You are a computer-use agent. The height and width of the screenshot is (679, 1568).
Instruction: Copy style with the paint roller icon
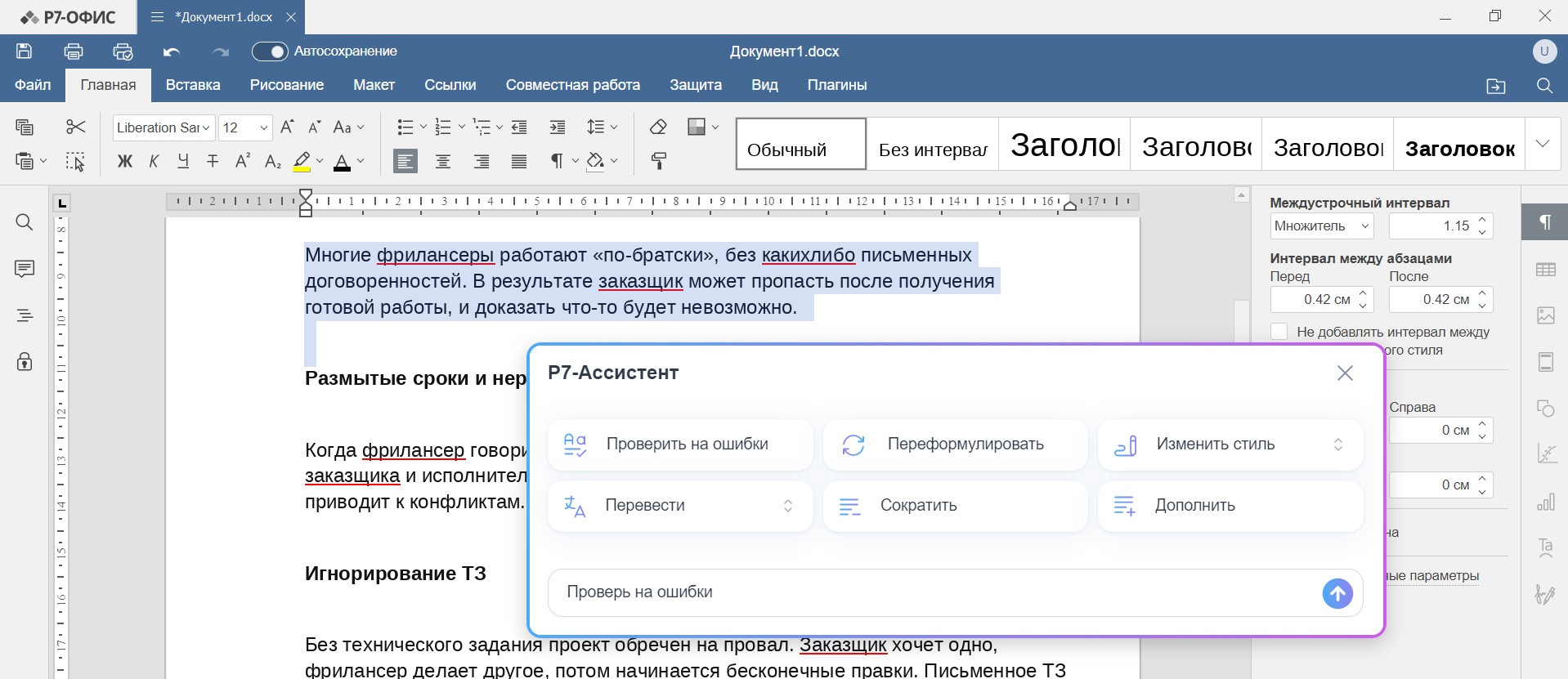coord(658,161)
